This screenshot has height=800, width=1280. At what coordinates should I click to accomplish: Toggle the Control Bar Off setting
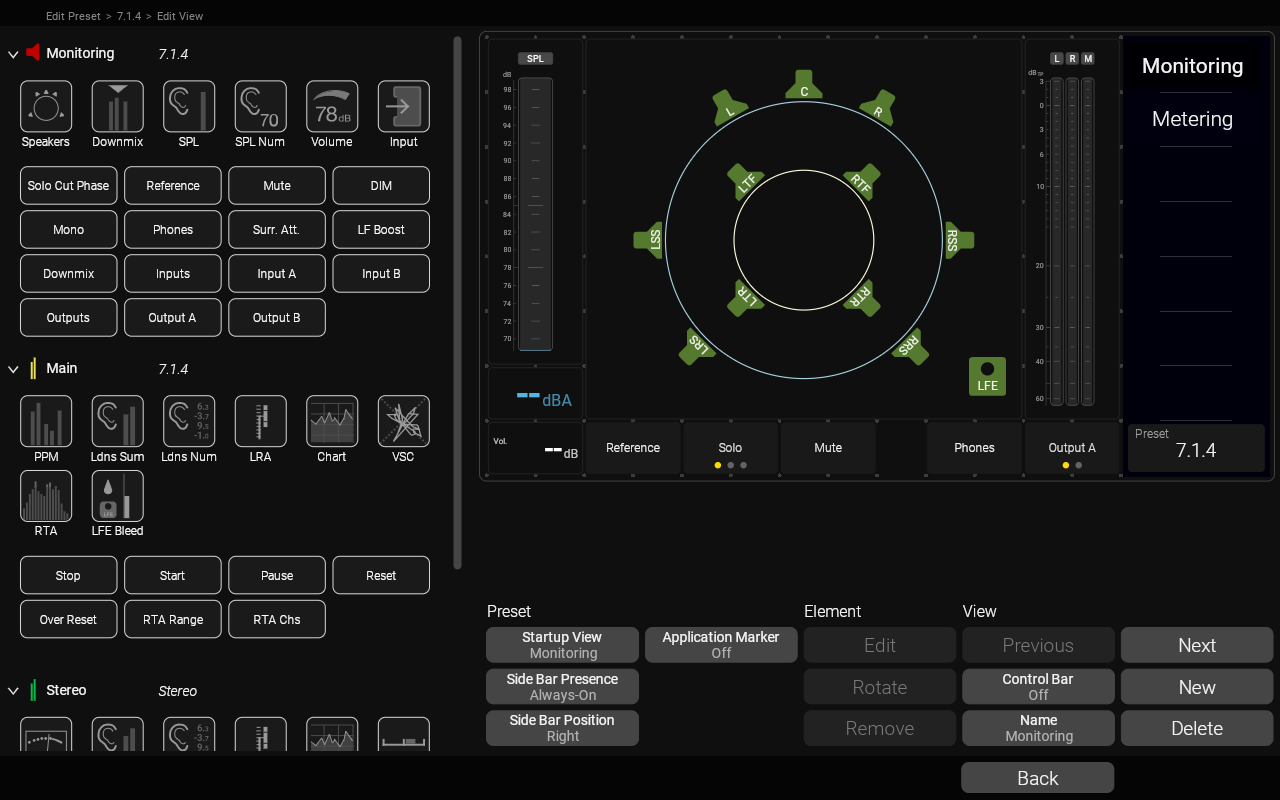click(x=1038, y=687)
